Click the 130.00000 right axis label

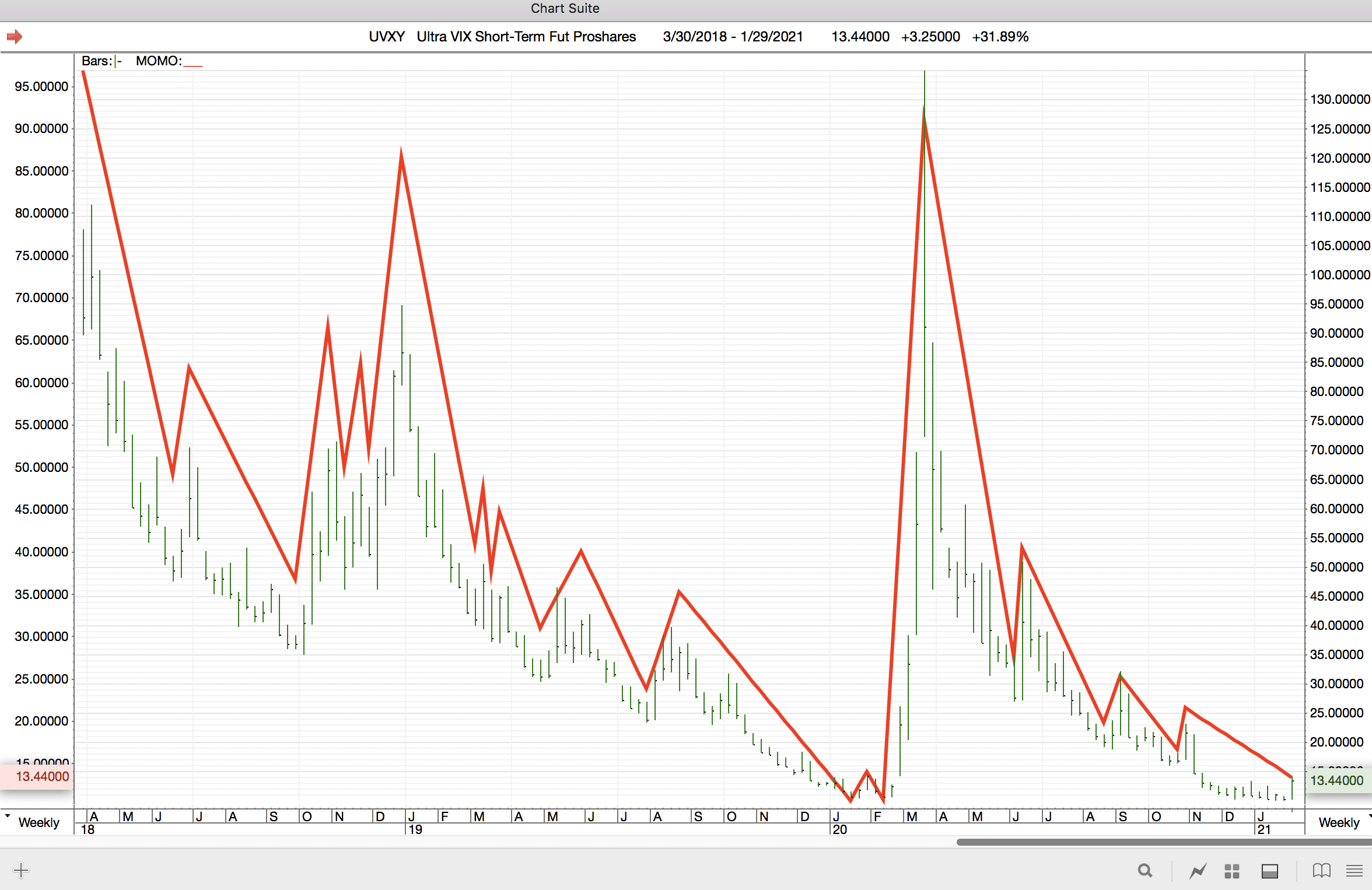1340,99
